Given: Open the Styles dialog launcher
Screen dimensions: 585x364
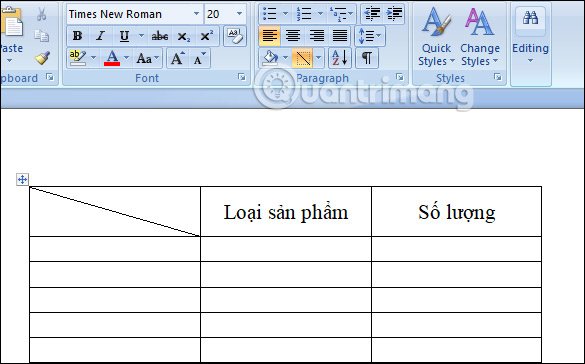Looking at the screenshot, I should pyautogui.click(x=497, y=77).
